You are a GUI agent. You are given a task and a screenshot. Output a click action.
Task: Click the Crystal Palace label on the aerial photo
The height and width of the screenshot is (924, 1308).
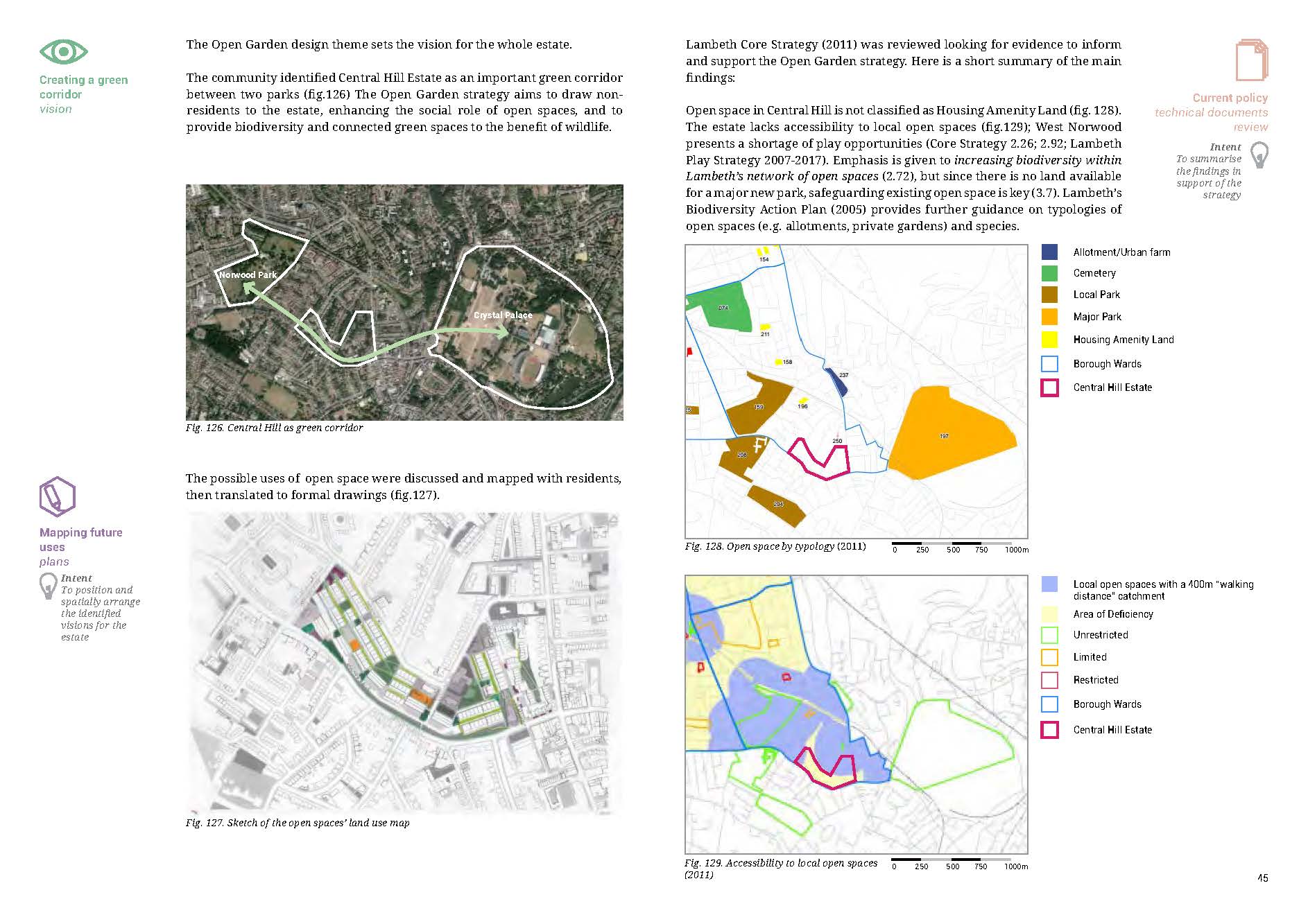(x=503, y=315)
